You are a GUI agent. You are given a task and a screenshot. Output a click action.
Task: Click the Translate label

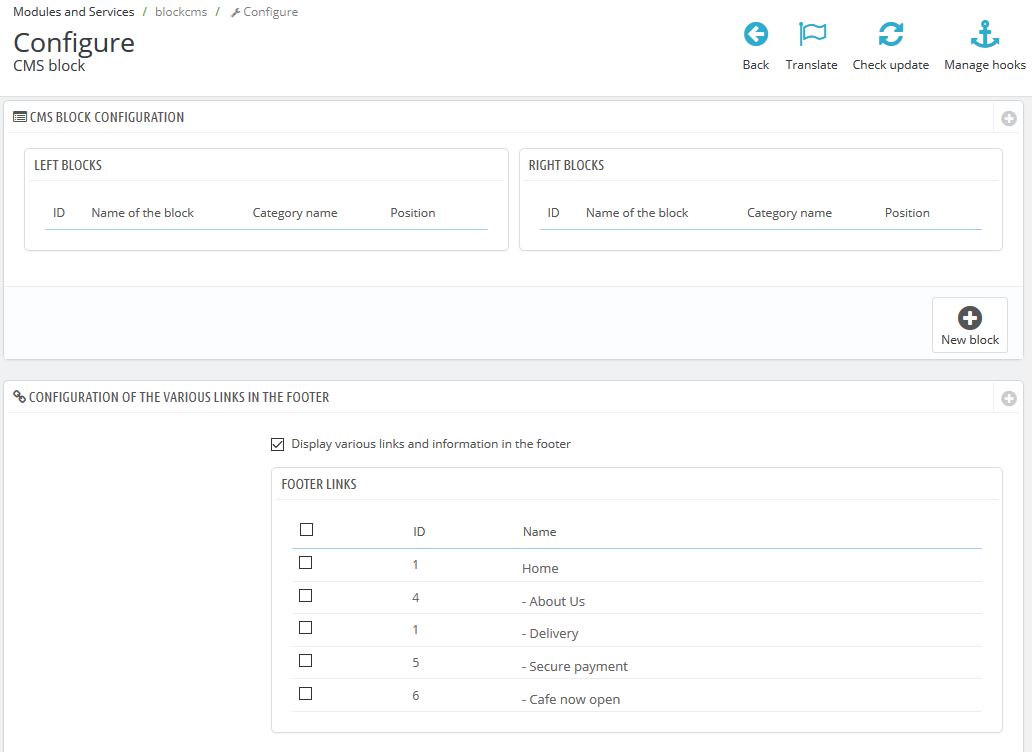(812, 64)
